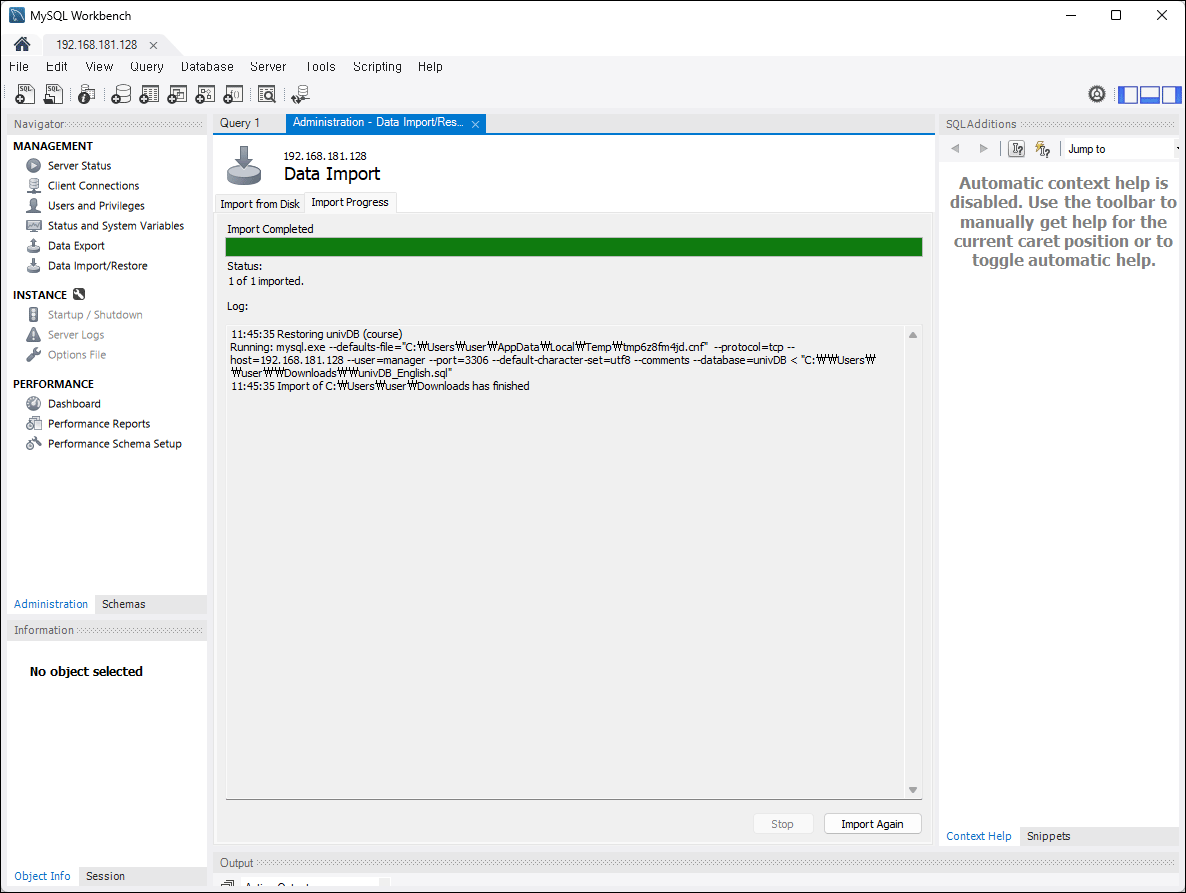Click the log scrollbar down arrow

[913, 790]
